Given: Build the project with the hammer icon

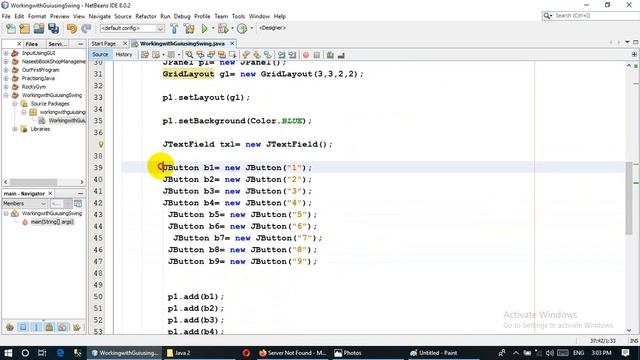Looking at the screenshot, I should tap(174, 28).
